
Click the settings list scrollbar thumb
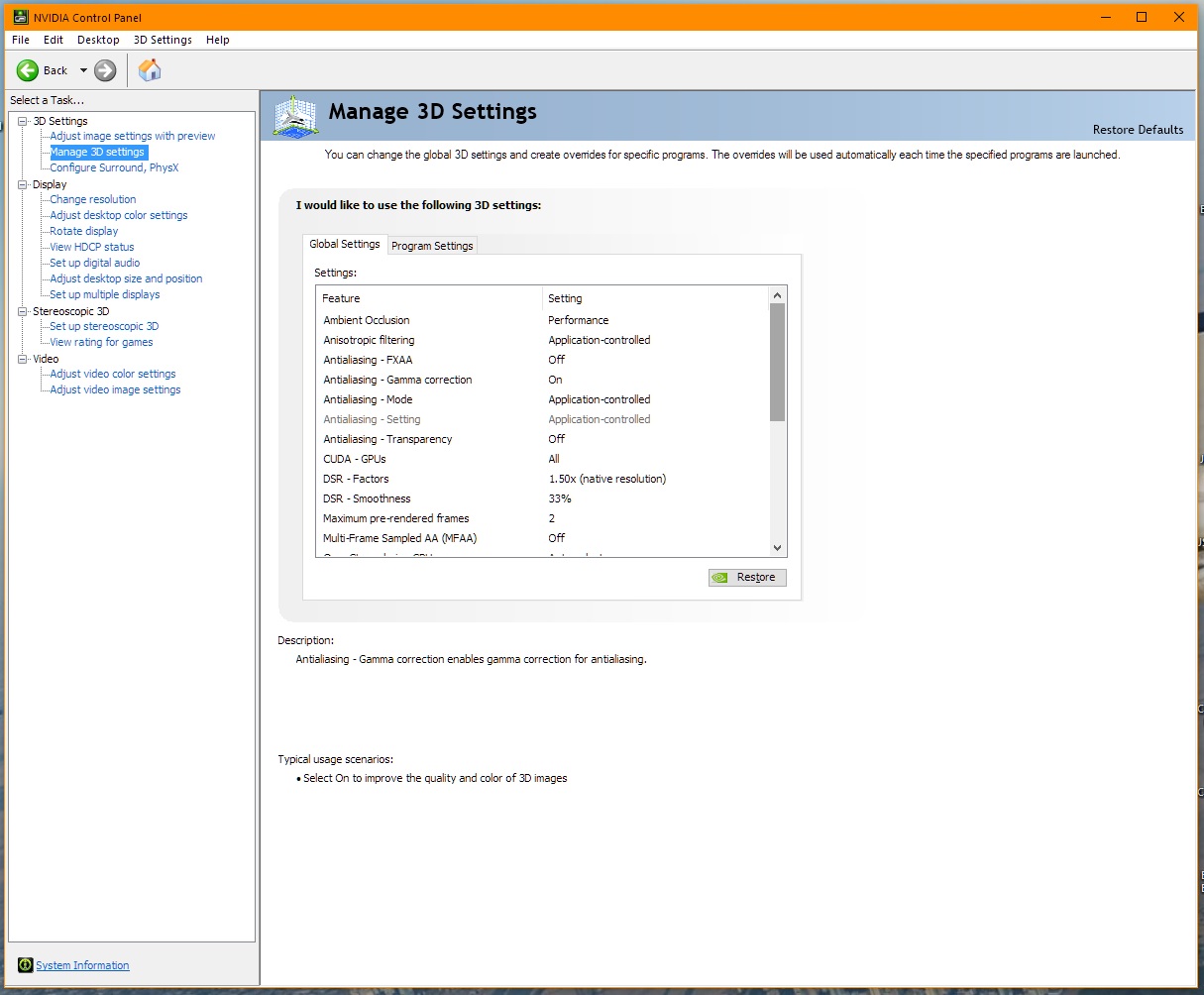point(777,363)
